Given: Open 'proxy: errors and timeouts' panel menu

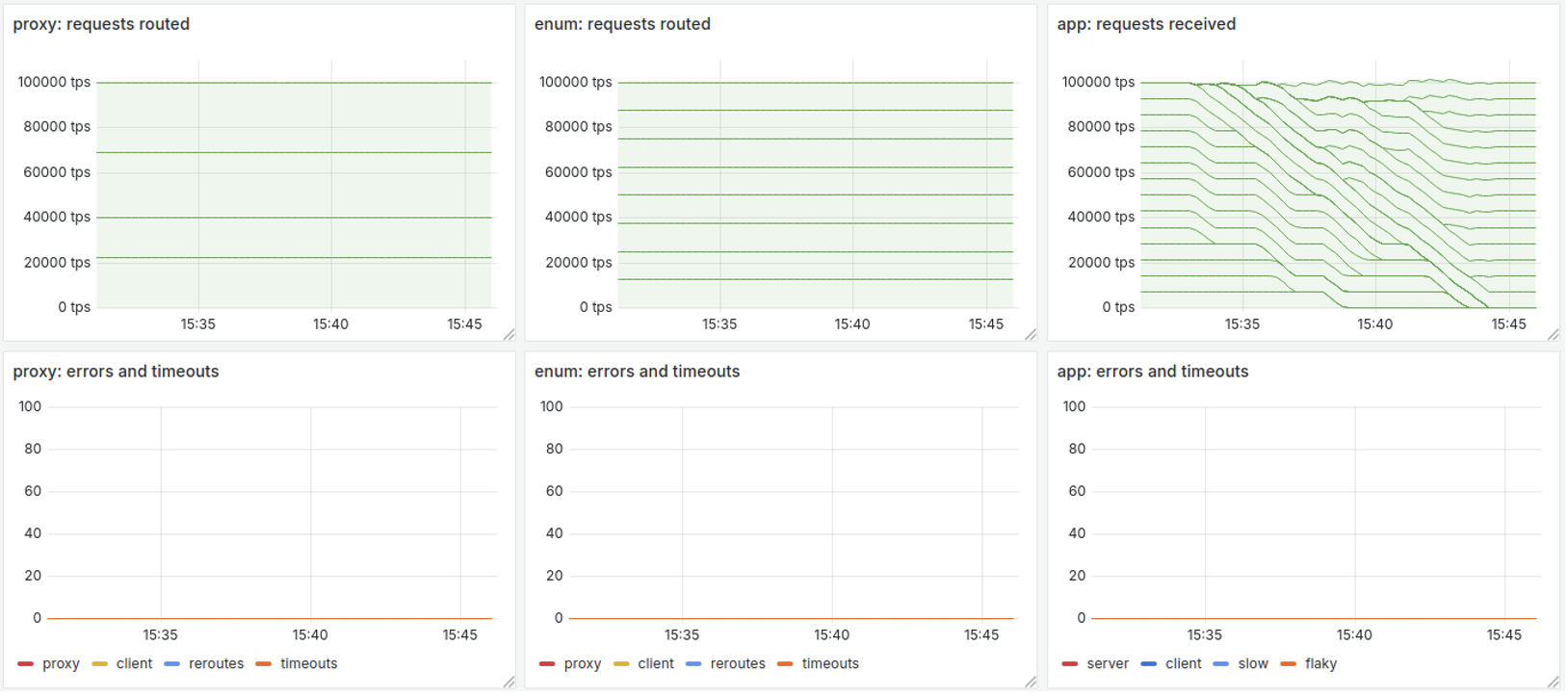Looking at the screenshot, I should [116, 372].
